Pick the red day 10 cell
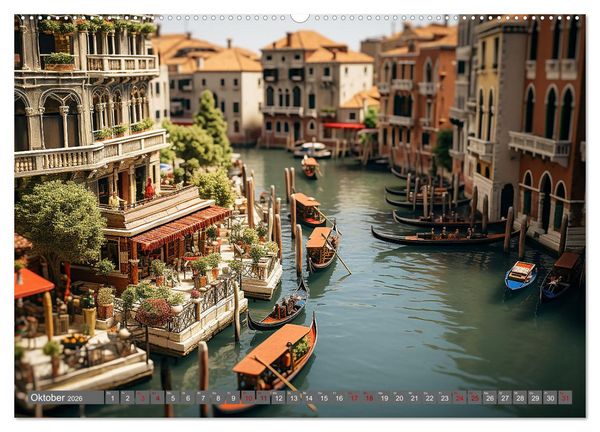 (x=248, y=398)
